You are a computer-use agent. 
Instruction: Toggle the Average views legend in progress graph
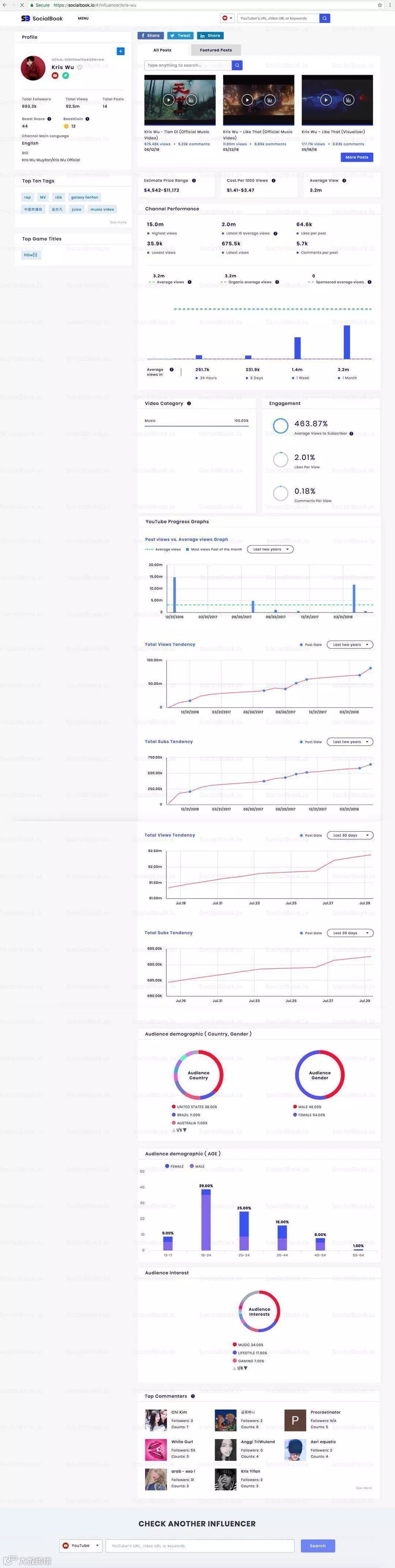coord(163,549)
